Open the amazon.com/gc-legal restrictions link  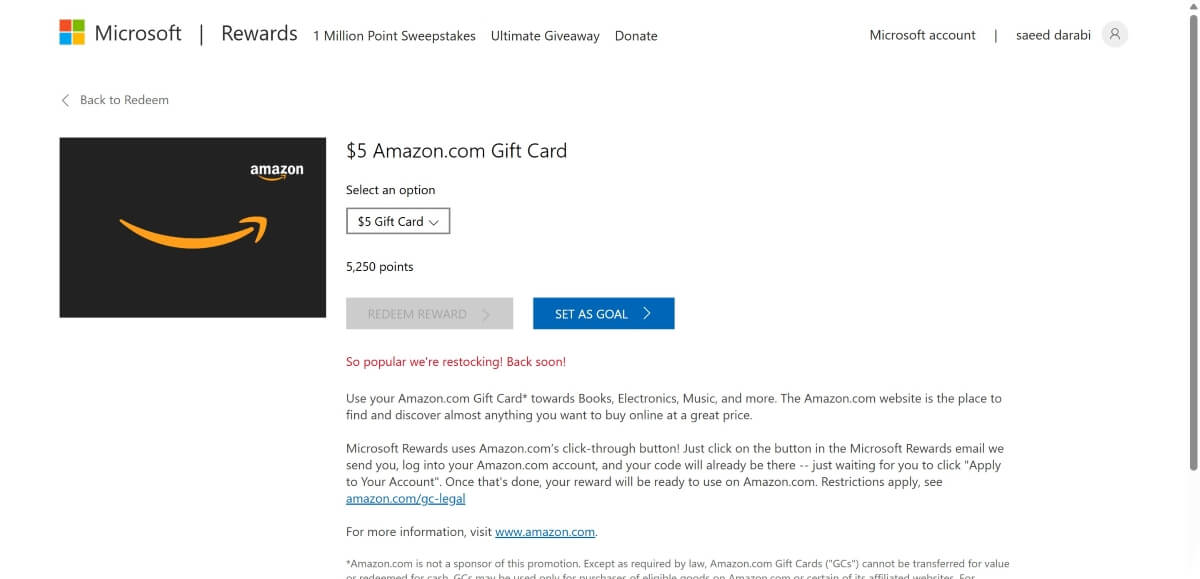405,498
